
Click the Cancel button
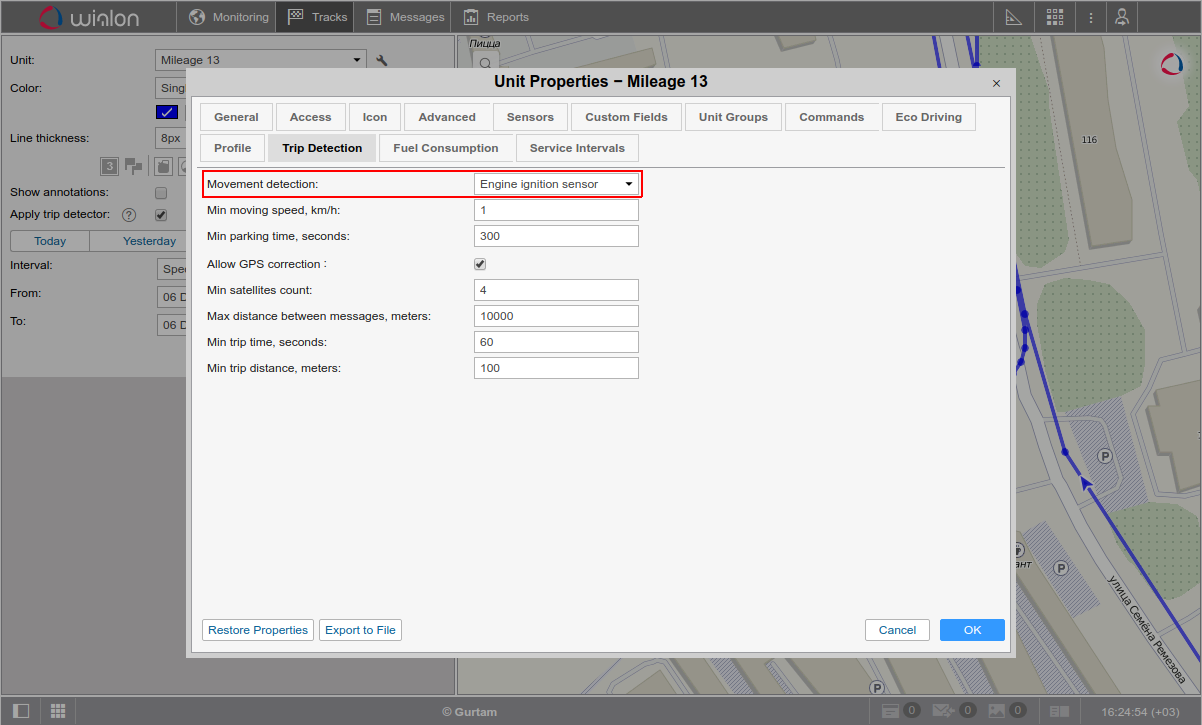coord(897,630)
